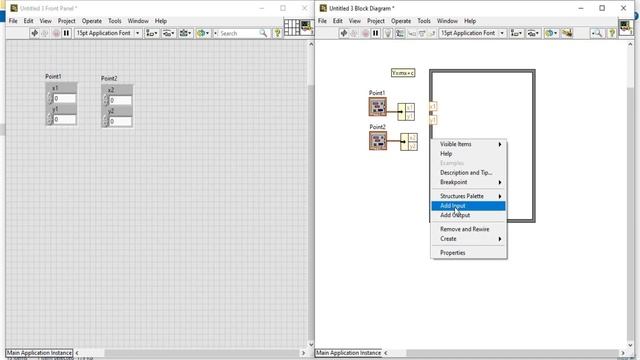Image resolution: width=640 pixels, height=360 pixels.
Task: Select the Point2 cluster terminal on diagram
Action: 378,141
